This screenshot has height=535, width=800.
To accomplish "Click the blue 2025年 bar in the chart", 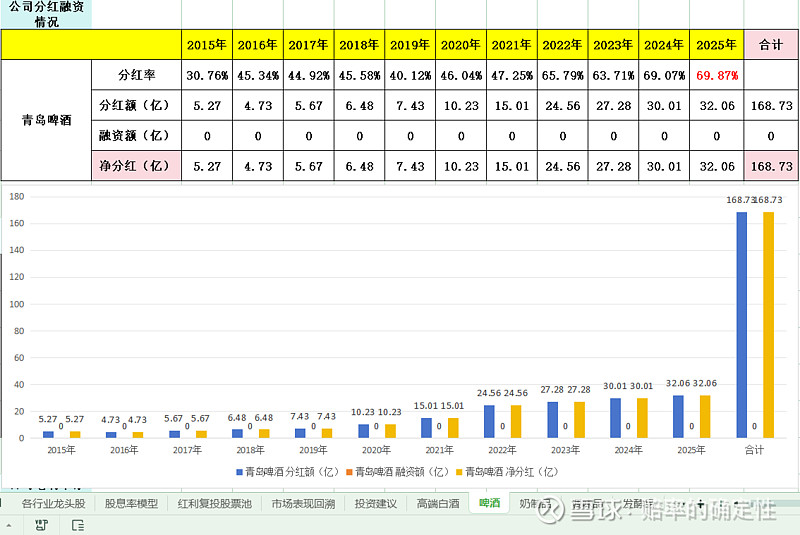I will pyautogui.click(x=678, y=416).
